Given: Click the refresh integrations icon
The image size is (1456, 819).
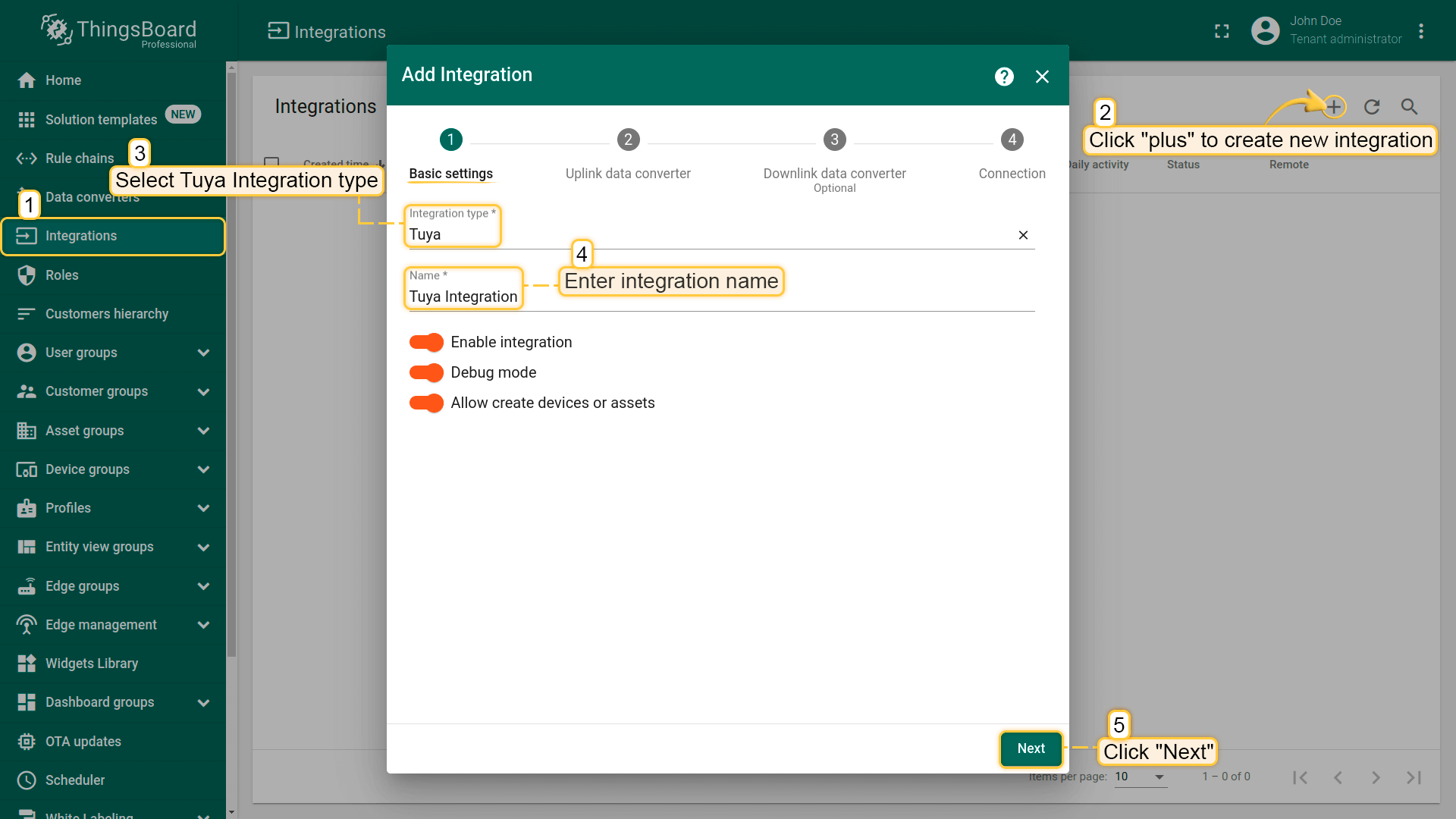Looking at the screenshot, I should click(x=1372, y=107).
